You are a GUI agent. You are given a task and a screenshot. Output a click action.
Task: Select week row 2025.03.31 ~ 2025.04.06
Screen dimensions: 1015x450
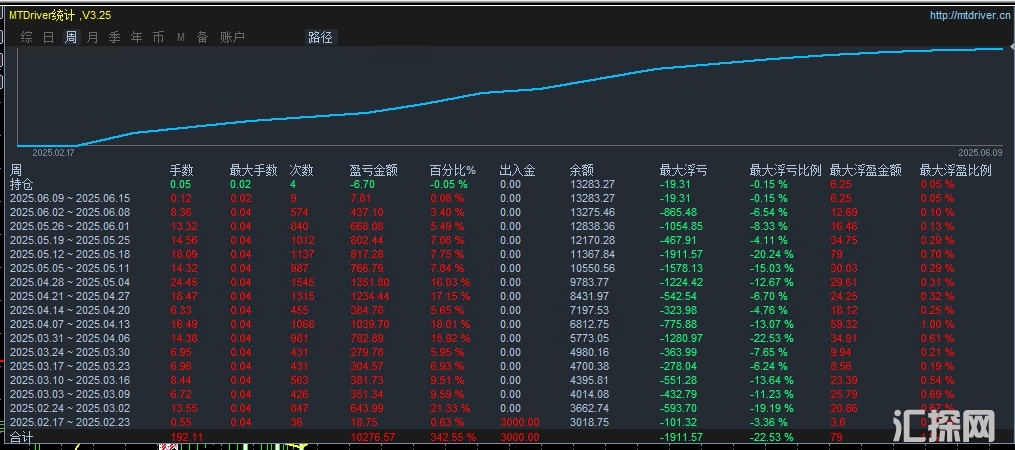pyautogui.click(x=70, y=338)
